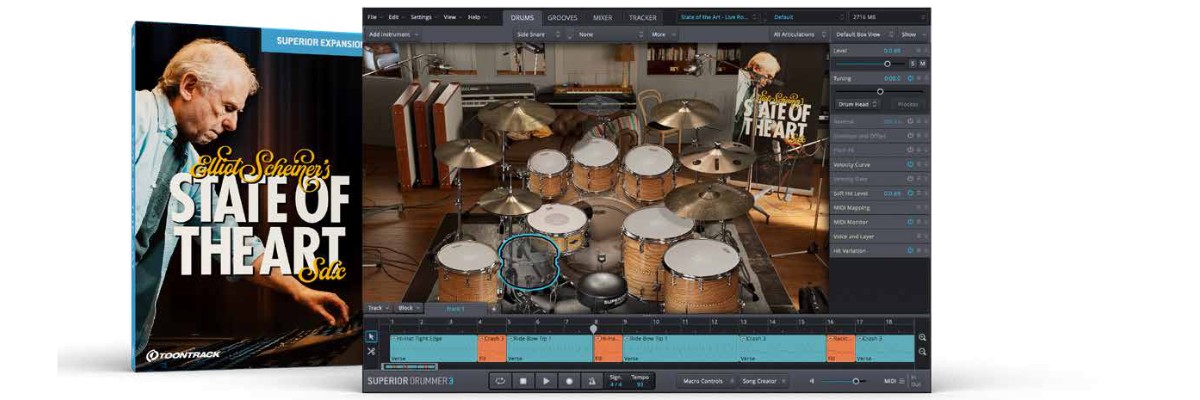Click the Process button
Image resolution: width=1200 pixels, height=400 pixels.
908,103
